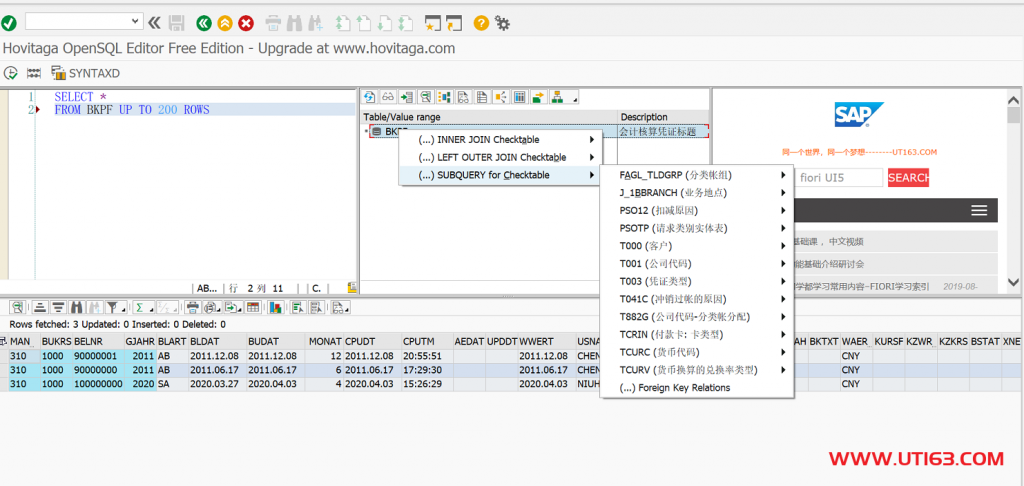Open INNER JOIN Checktable submenu
The height and width of the screenshot is (486, 1024).
pos(500,140)
